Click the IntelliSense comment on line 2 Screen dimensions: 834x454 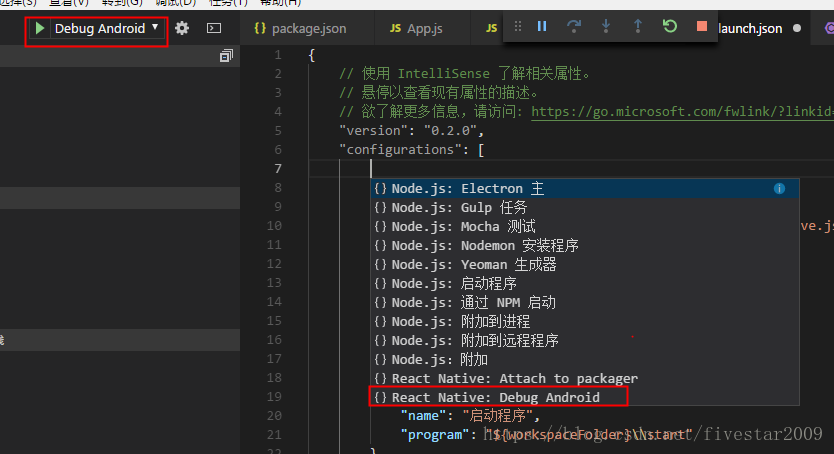[465, 74]
